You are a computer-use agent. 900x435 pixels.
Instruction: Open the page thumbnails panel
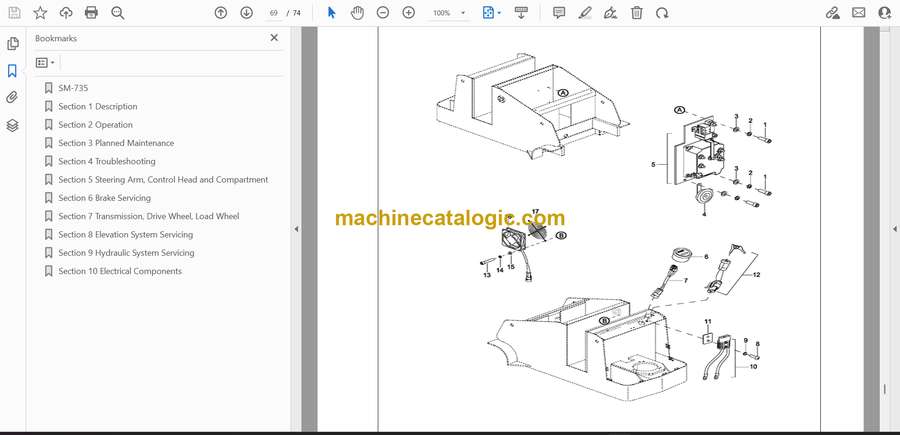tap(12, 44)
